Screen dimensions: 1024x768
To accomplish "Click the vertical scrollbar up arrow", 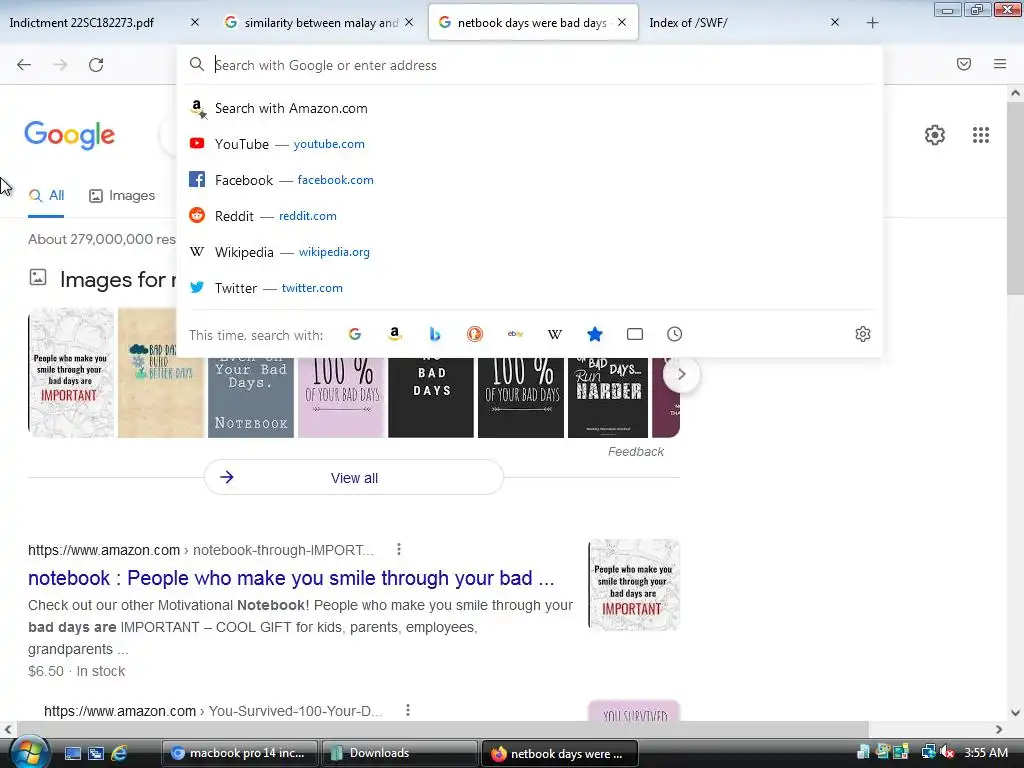I will 1016,93.
